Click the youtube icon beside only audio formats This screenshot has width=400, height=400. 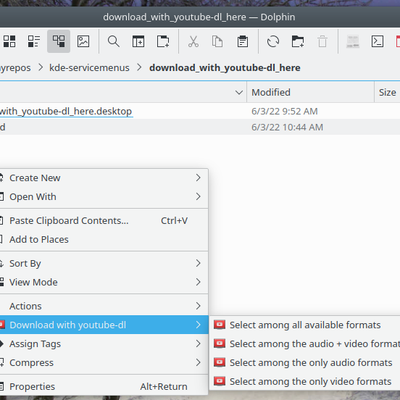[x=219, y=362]
